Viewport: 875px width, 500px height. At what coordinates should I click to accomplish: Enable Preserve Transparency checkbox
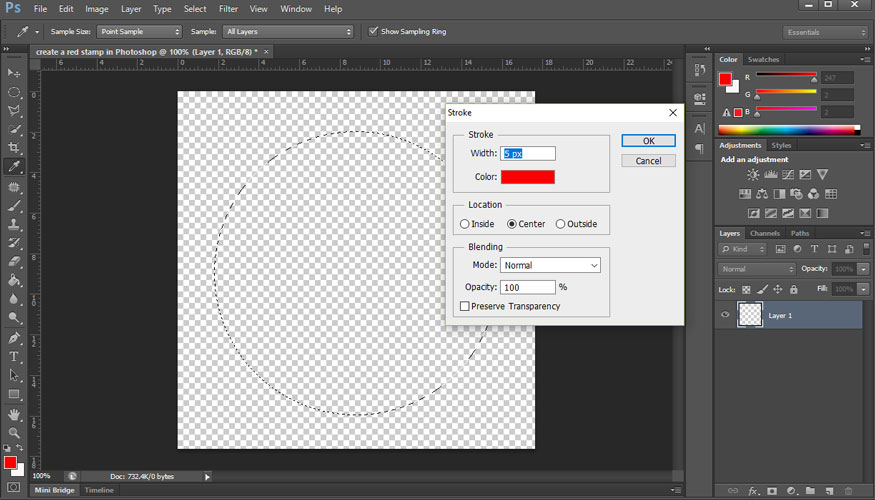click(x=465, y=306)
